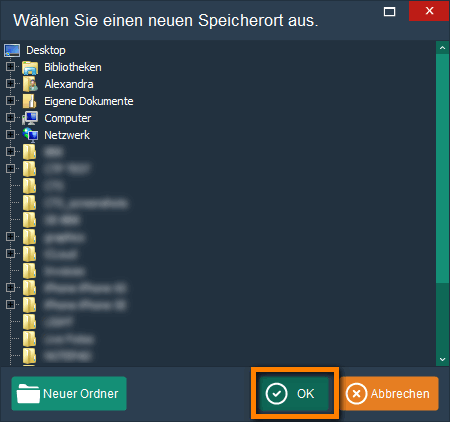Click the checkmark icon on OK button
The height and width of the screenshot is (422, 450).
coord(276,394)
